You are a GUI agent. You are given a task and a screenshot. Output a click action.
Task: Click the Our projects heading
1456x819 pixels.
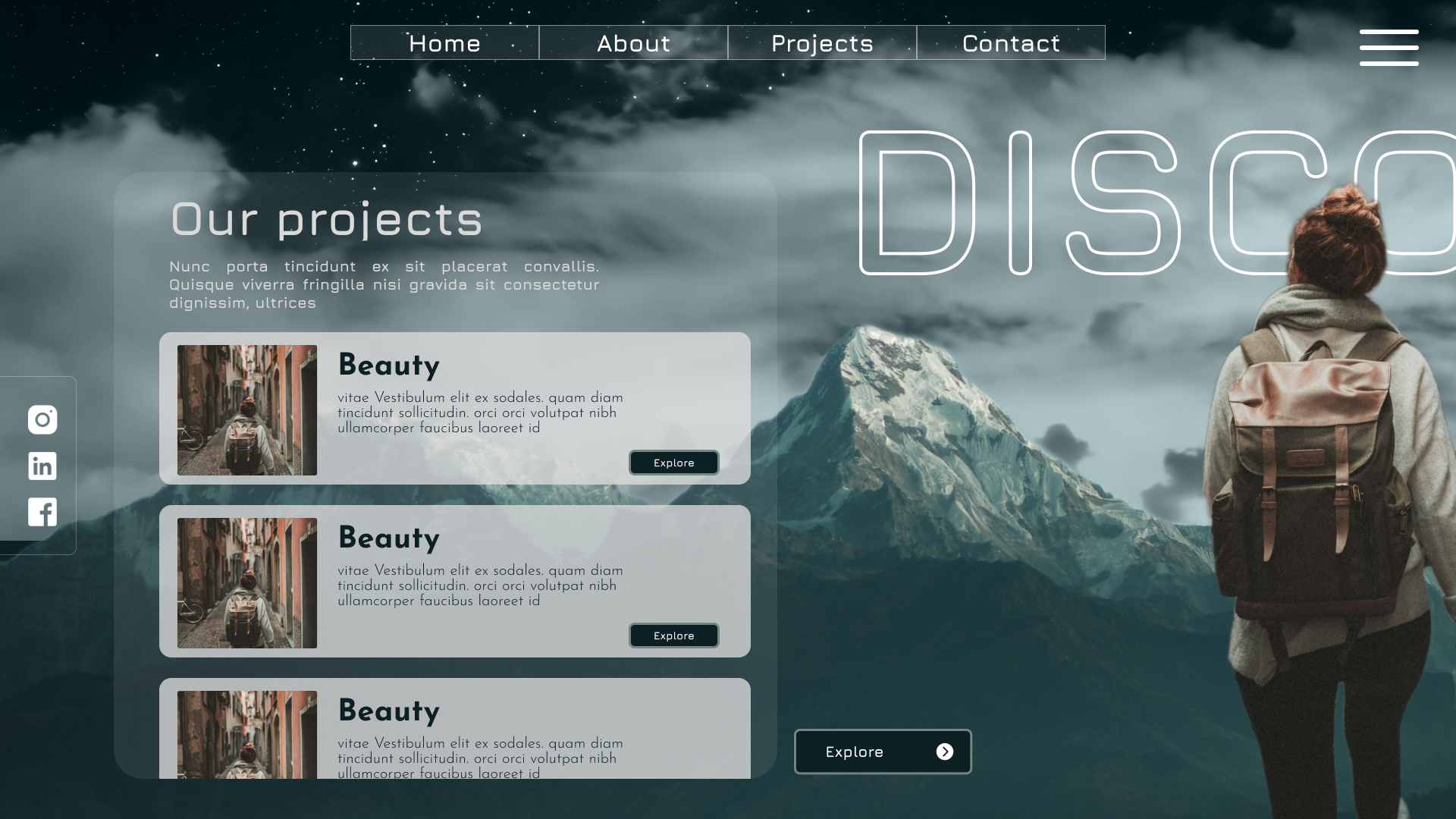(x=326, y=219)
